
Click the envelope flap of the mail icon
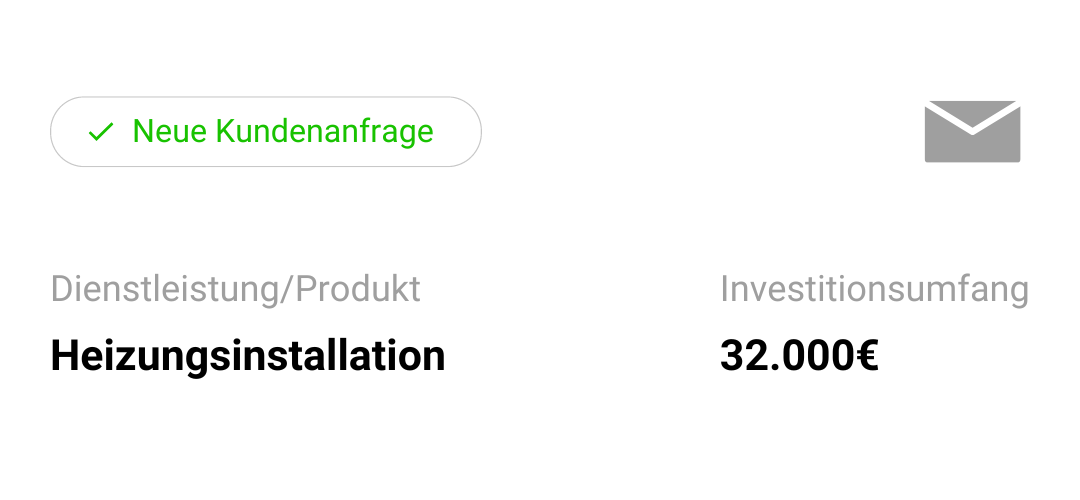[x=972, y=112]
